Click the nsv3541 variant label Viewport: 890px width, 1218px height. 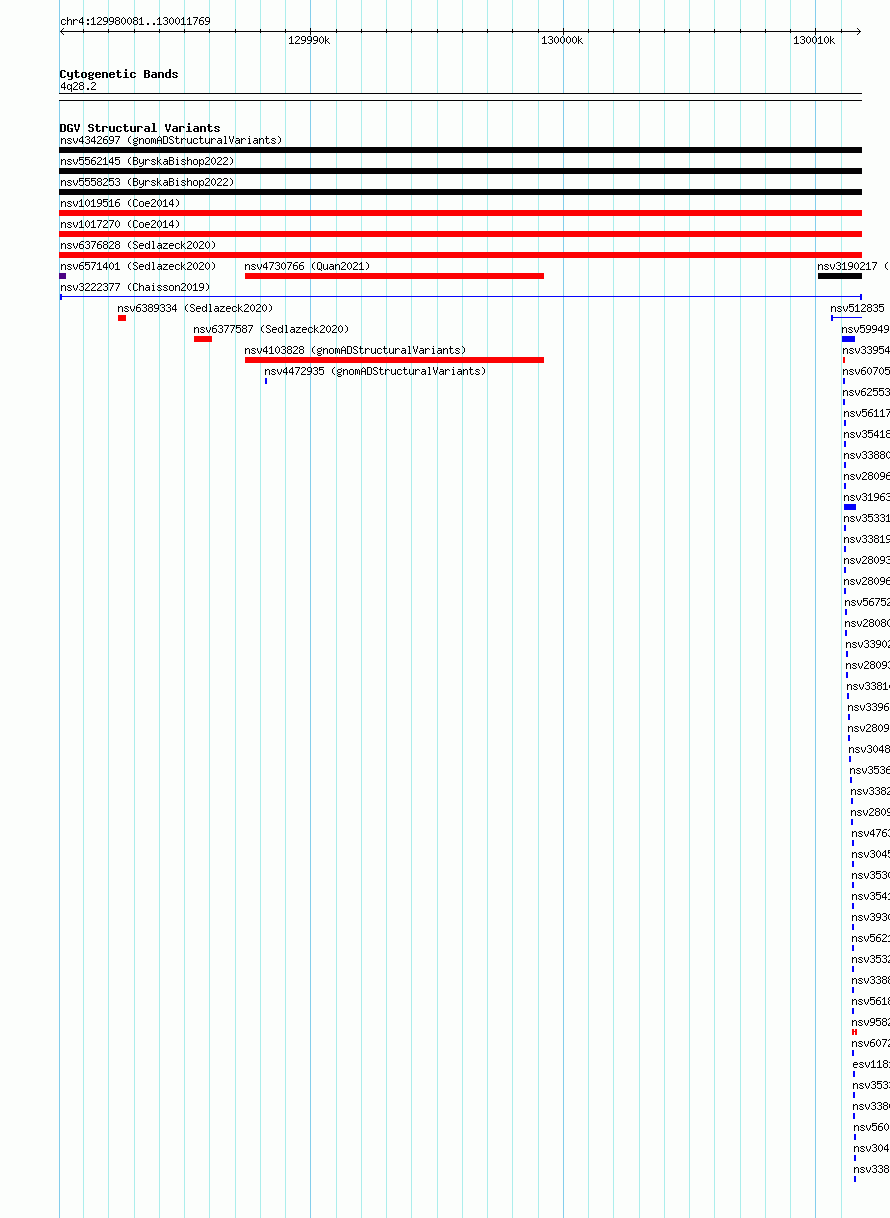point(871,896)
